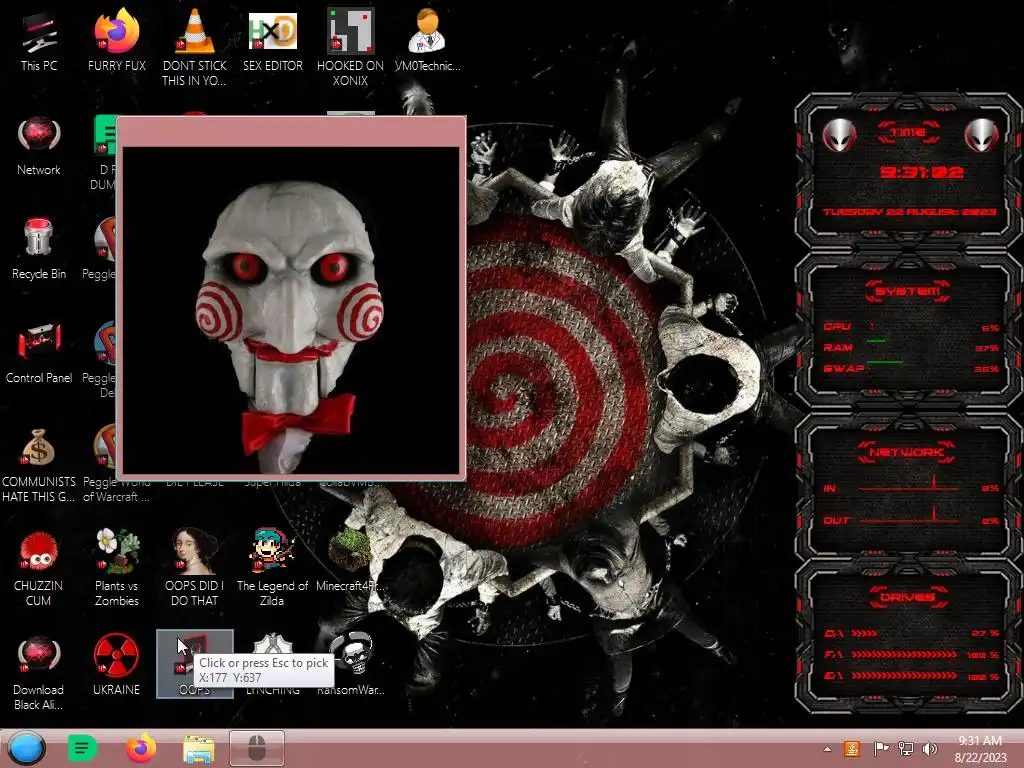Open Action Center flag icon
The image size is (1024, 768).
coord(880,749)
